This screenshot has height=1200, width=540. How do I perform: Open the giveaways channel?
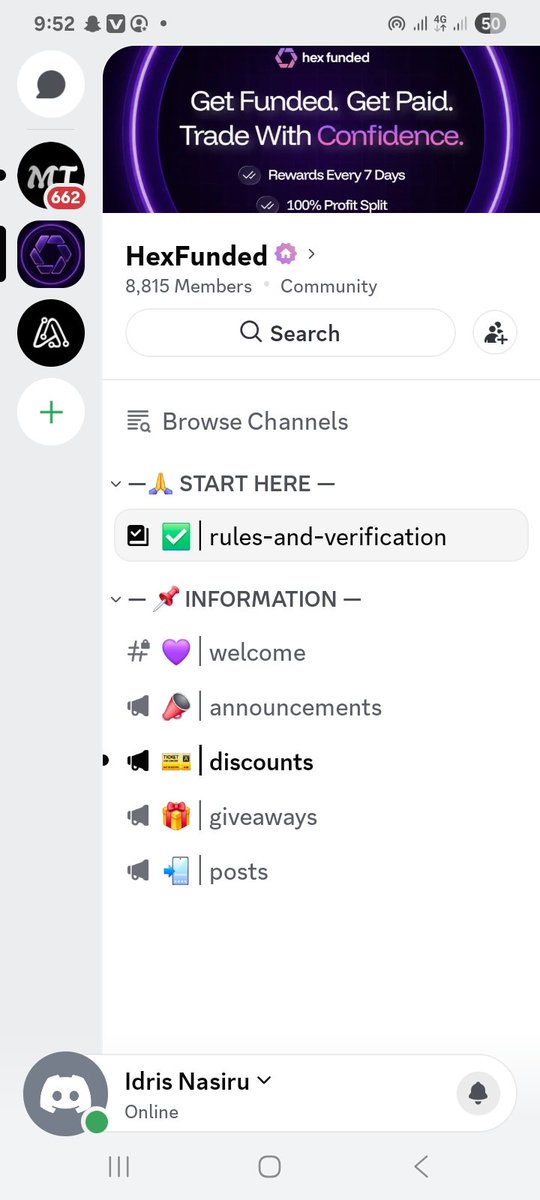320,817
